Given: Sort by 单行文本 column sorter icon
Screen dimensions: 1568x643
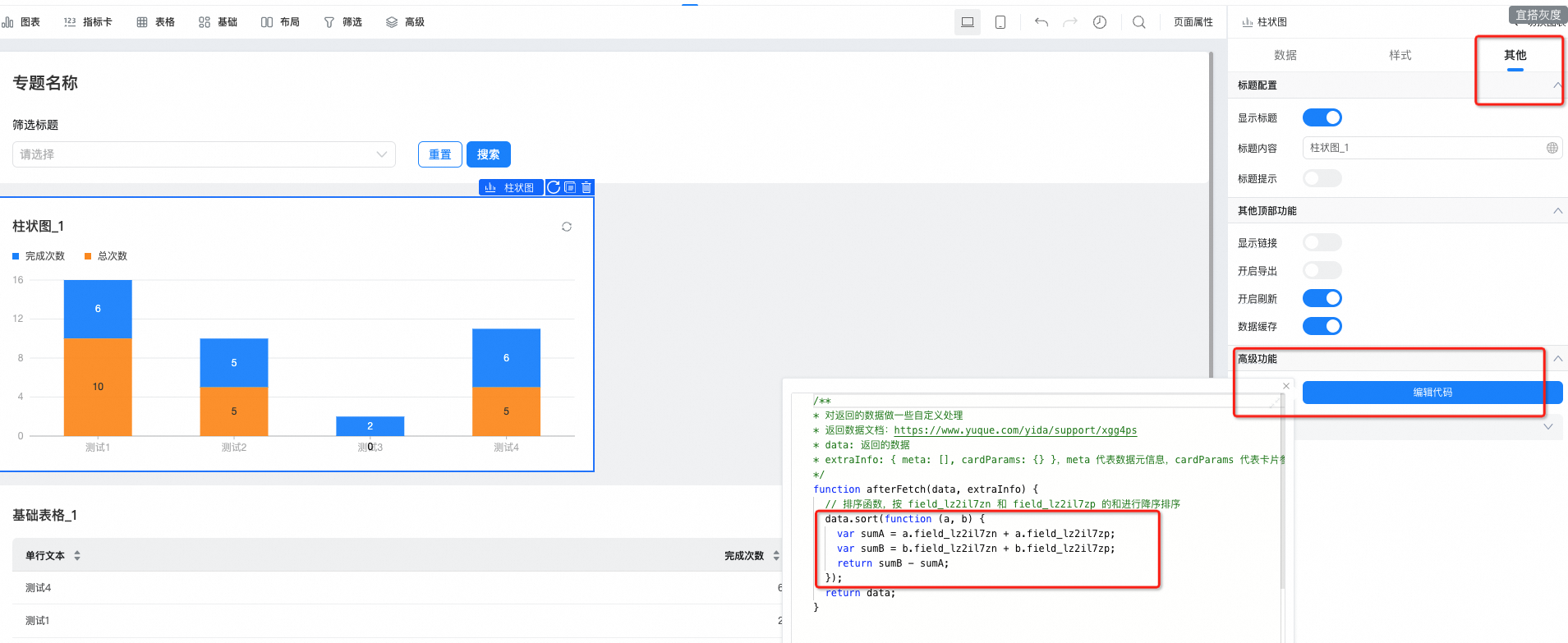Looking at the screenshot, I should click(77, 555).
